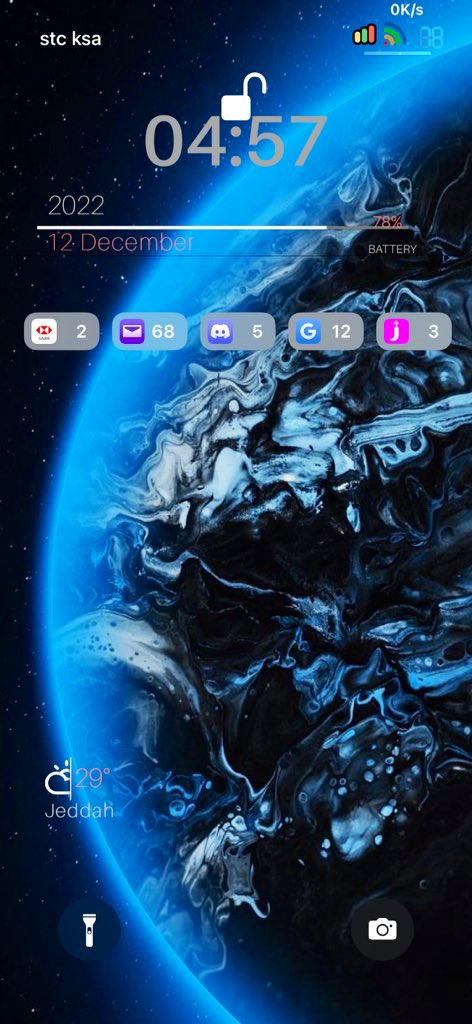Tap the 0K/s network speed indicator
The width and height of the screenshot is (472, 1024).
pyautogui.click(x=407, y=10)
